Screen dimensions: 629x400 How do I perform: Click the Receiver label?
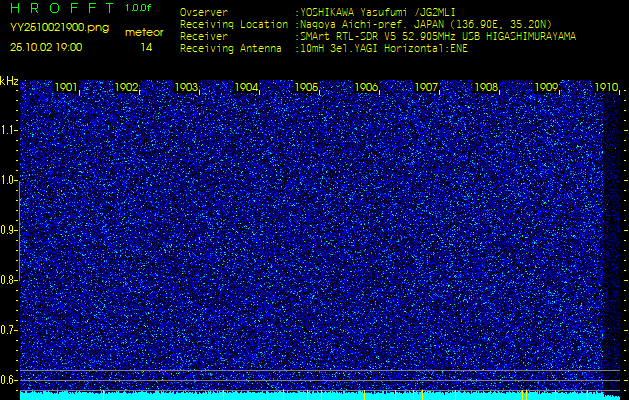click(x=204, y=37)
